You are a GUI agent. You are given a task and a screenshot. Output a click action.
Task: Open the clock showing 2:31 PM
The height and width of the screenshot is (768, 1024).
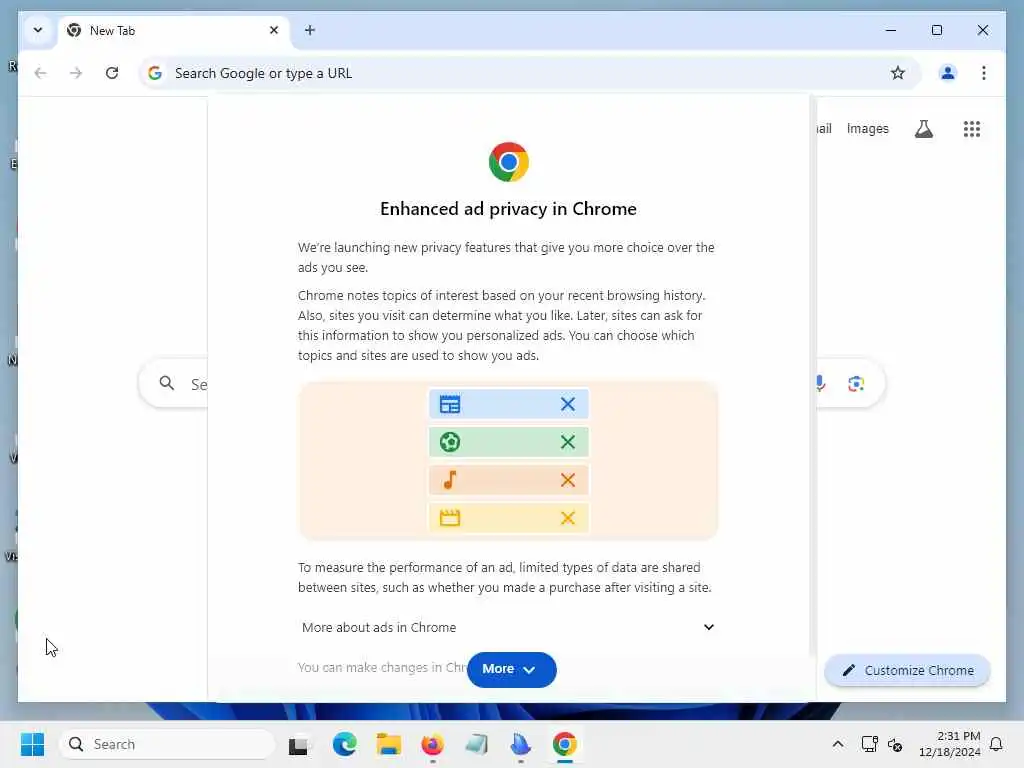coord(950,744)
